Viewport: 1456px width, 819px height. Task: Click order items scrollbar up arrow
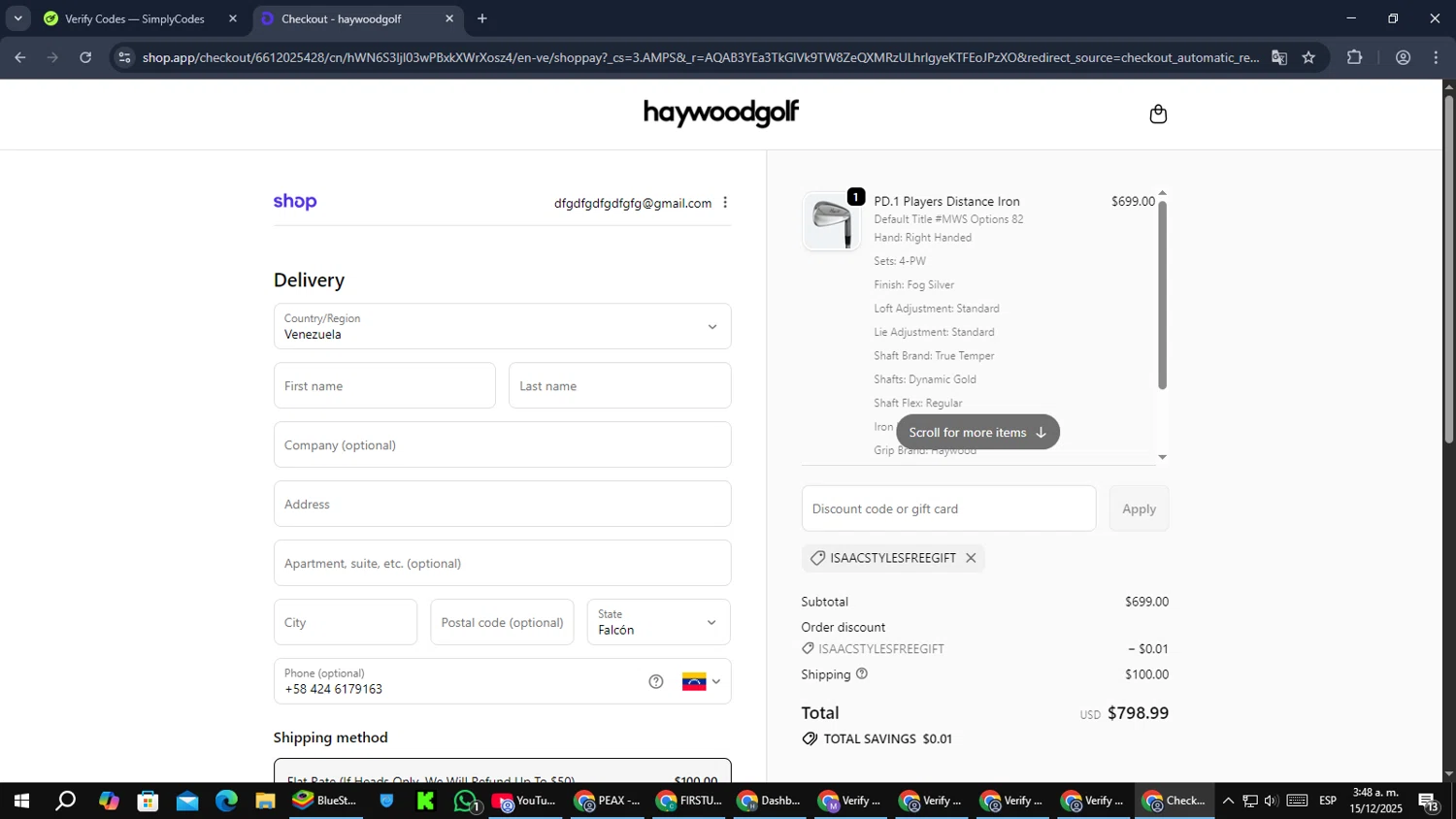tap(1162, 194)
